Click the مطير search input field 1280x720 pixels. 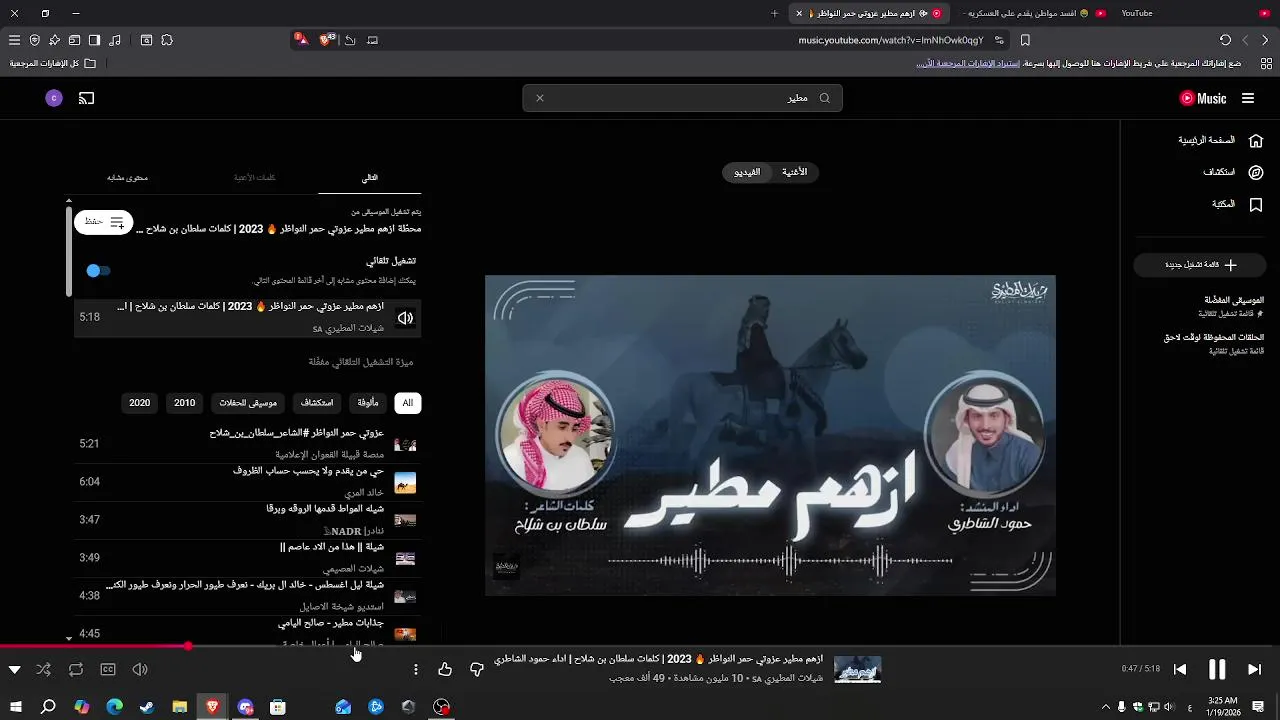(682, 98)
